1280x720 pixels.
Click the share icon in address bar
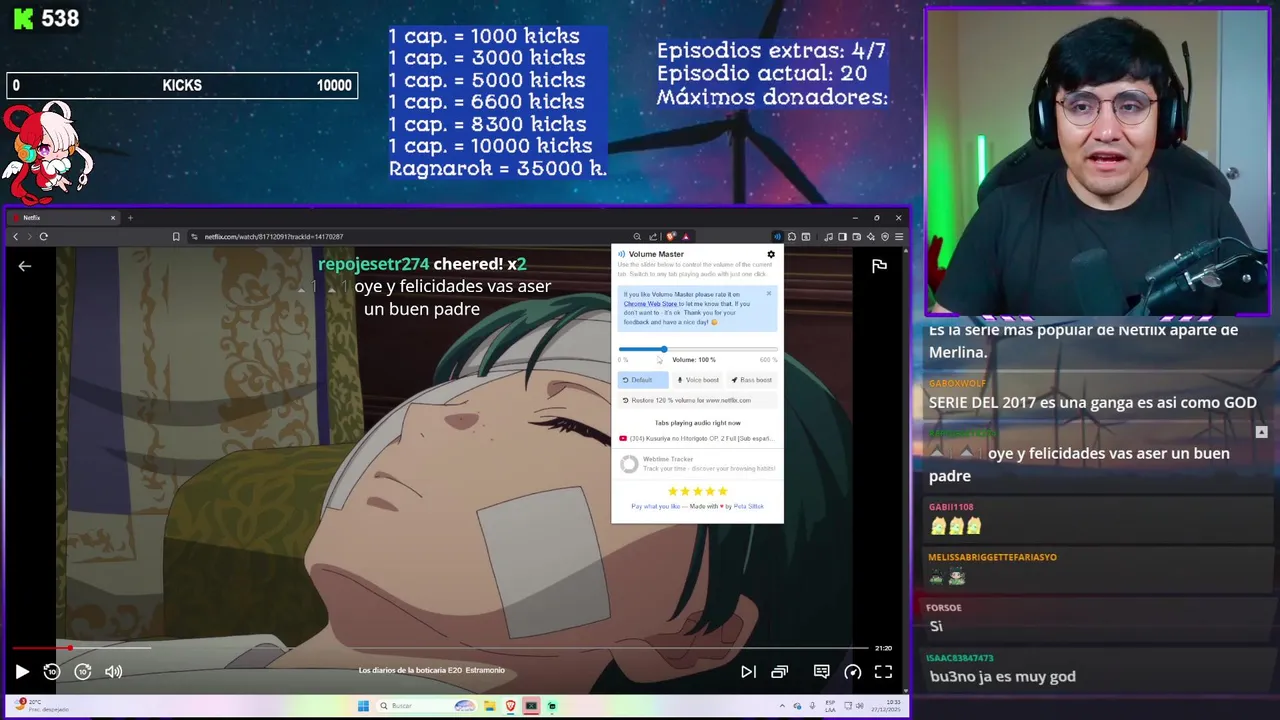point(653,237)
